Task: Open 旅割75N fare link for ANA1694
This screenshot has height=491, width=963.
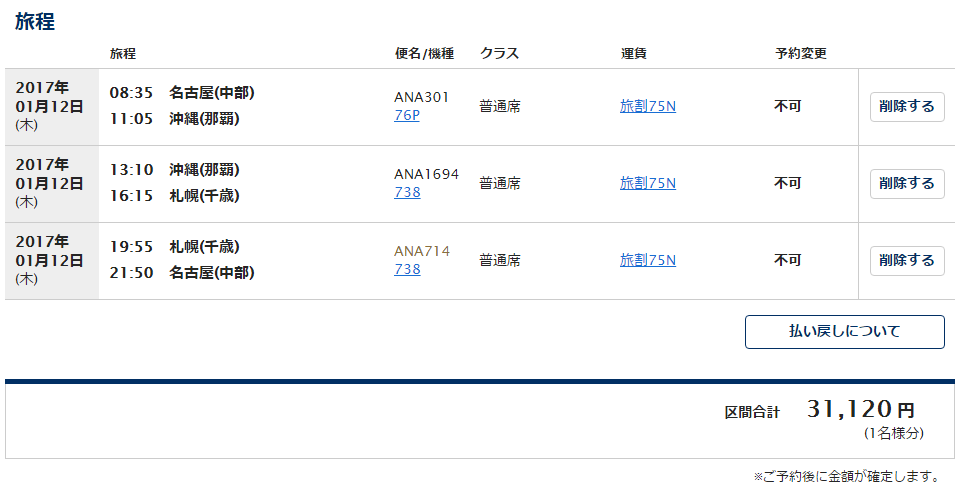Action: tap(648, 183)
